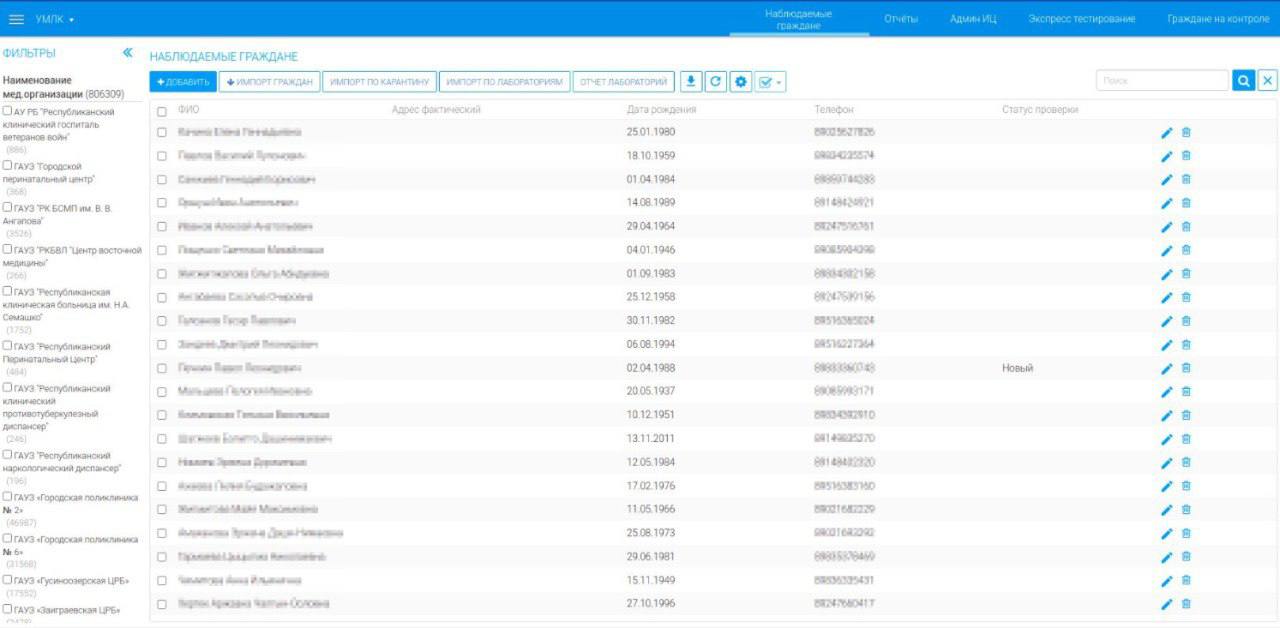
Task: Tick the checkbox for the 01.04.1984 row
Action: coord(162,180)
